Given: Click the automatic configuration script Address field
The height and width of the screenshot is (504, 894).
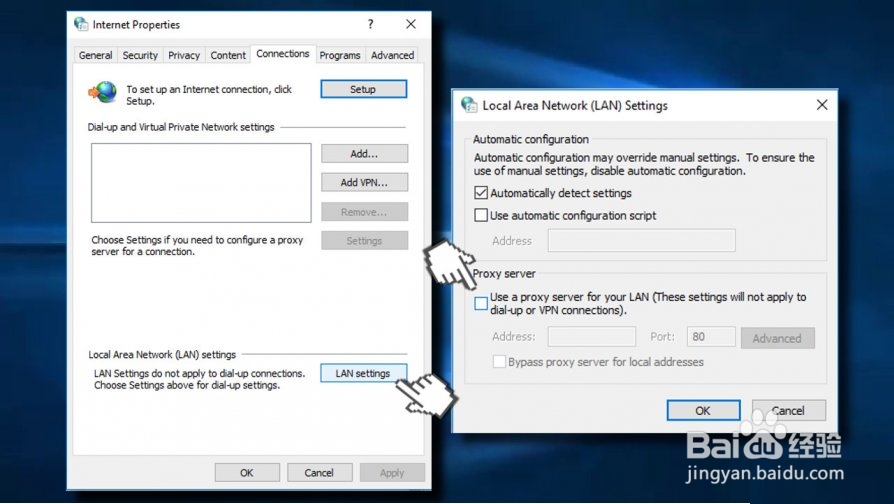Looking at the screenshot, I should (641, 241).
